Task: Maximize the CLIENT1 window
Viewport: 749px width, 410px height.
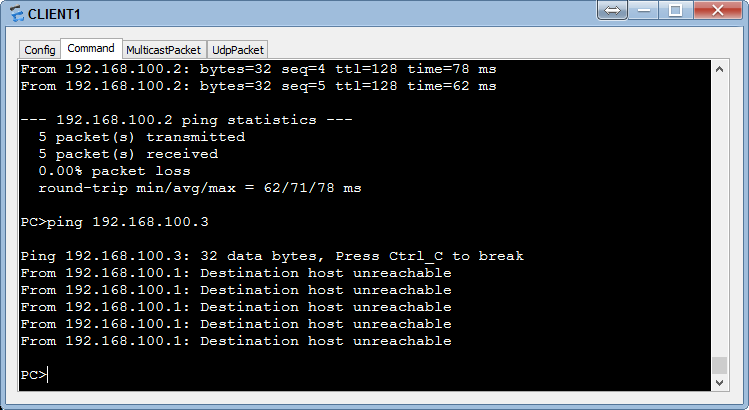Action: pos(675,10)
